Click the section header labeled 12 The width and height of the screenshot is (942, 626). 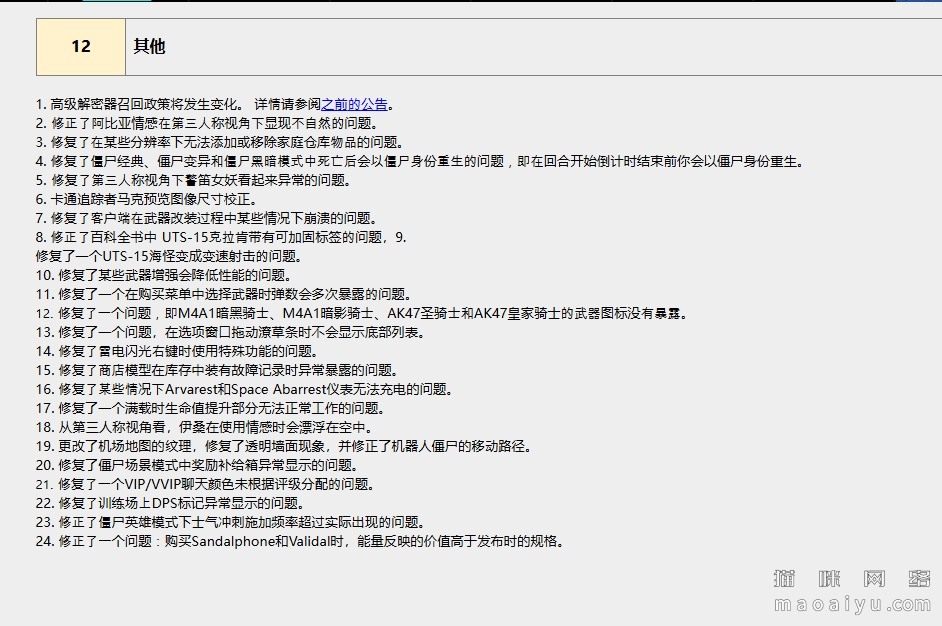[x=80, y=47]
